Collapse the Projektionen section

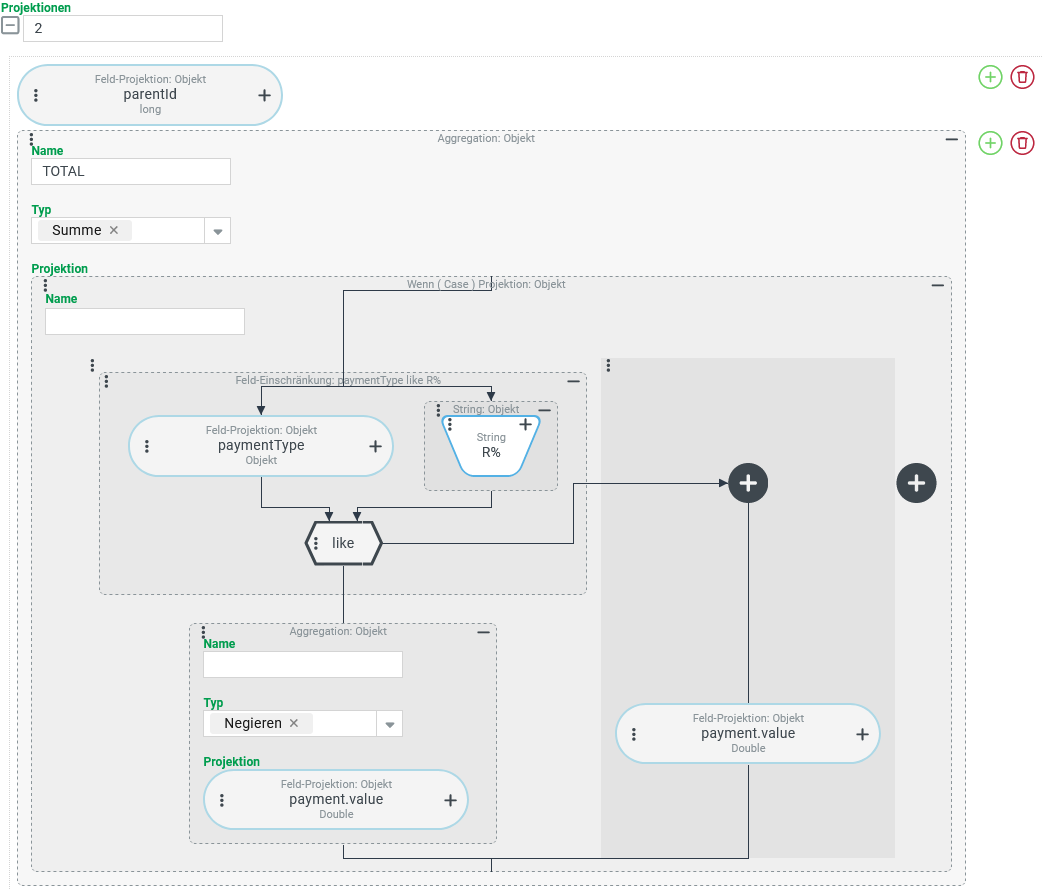click(10, 26)
